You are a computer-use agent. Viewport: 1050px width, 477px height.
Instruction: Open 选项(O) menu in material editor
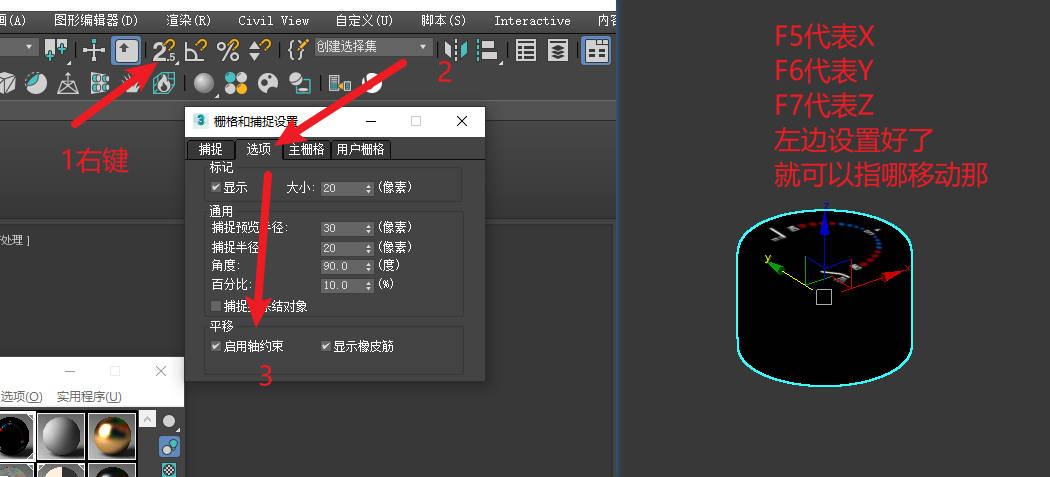[21, 397]
